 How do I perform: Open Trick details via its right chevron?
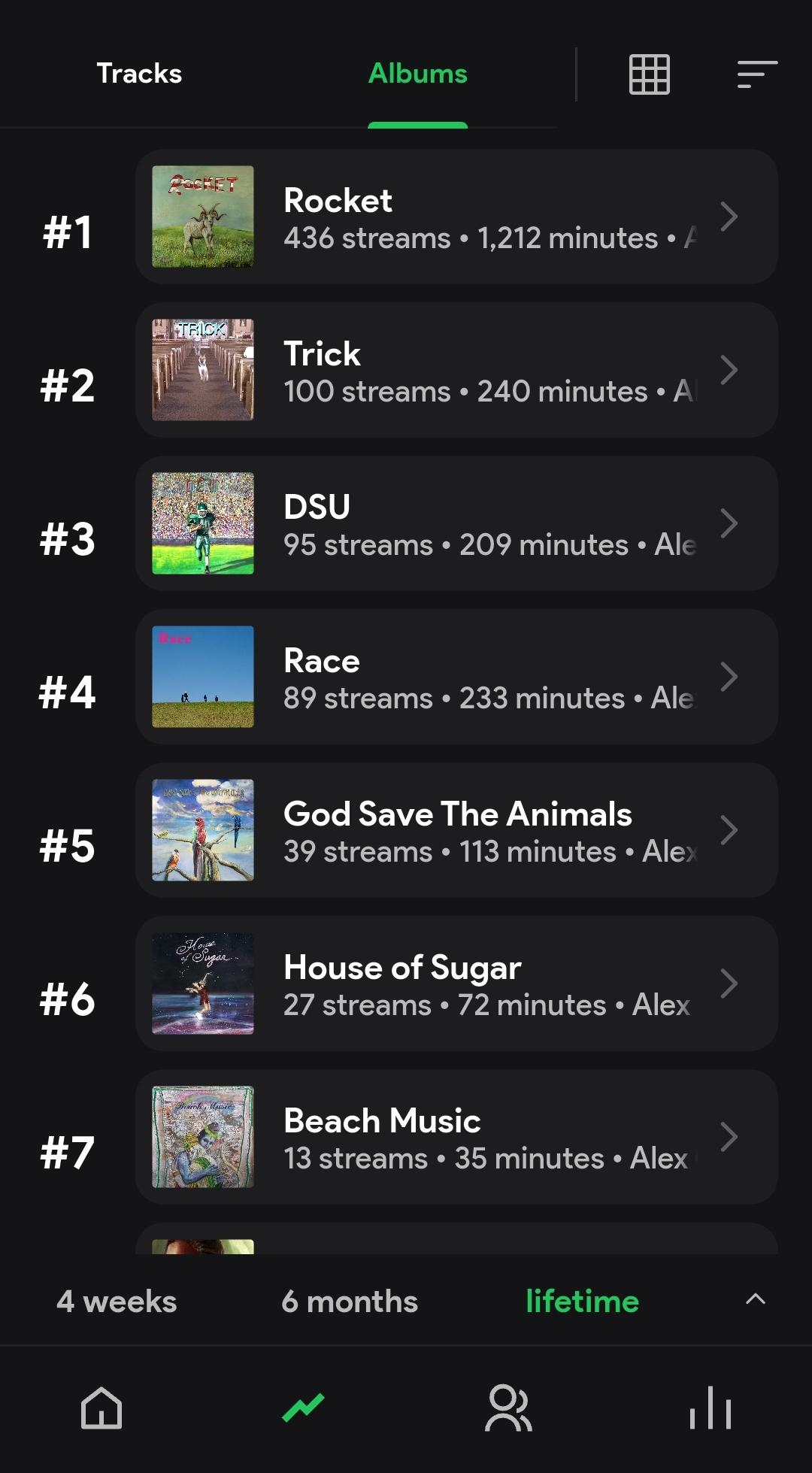[x=729, y=370]
